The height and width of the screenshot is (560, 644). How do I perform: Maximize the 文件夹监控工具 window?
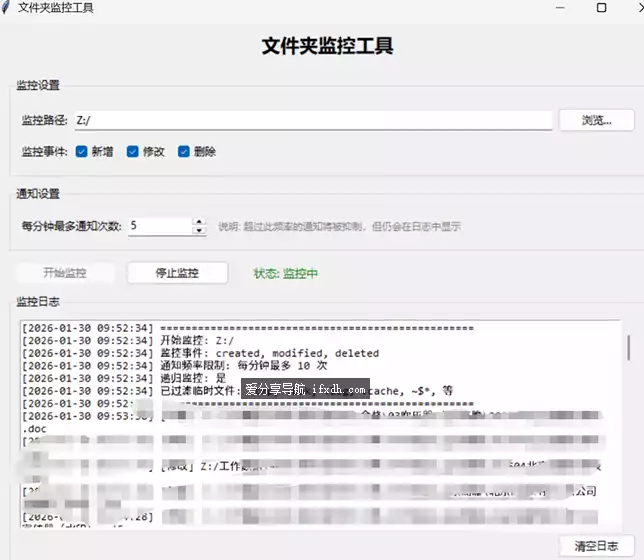(601, 7)
